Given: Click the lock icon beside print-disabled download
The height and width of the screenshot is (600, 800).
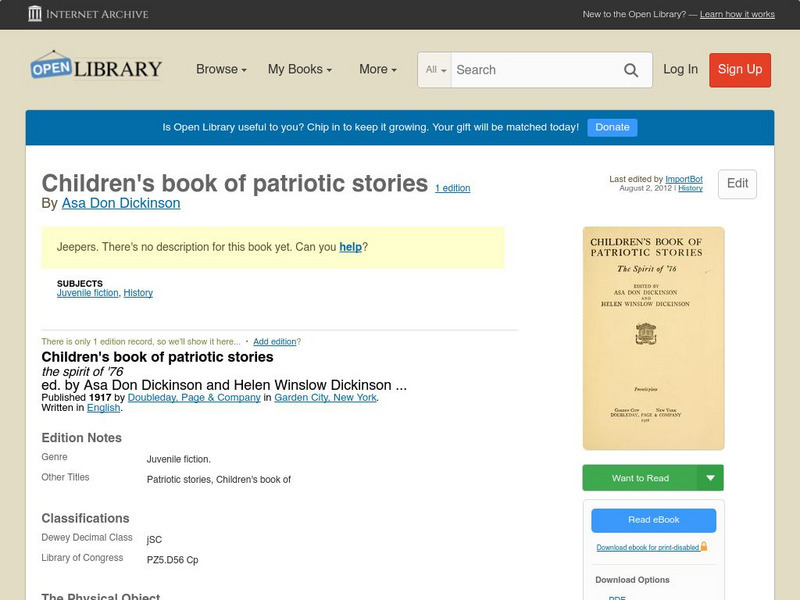Looking at the screenshot, I should click(x=702, y=548).
